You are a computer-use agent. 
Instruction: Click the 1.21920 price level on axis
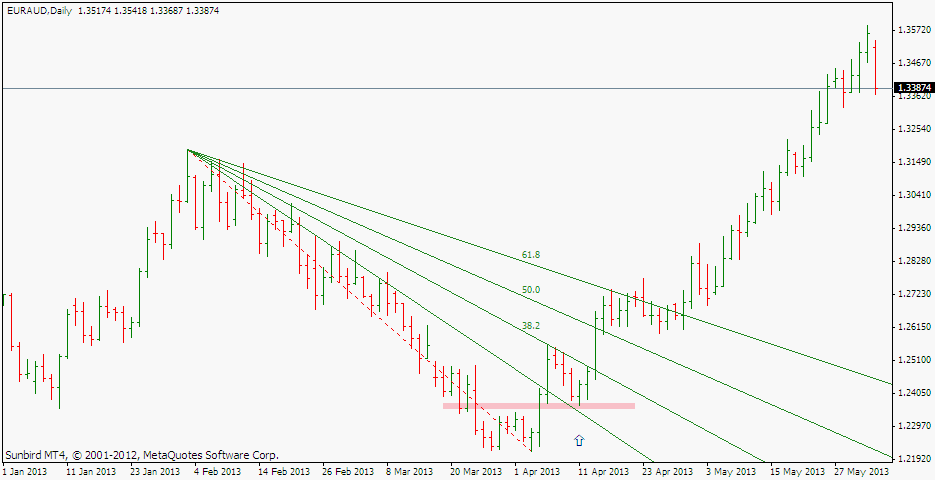909,458
